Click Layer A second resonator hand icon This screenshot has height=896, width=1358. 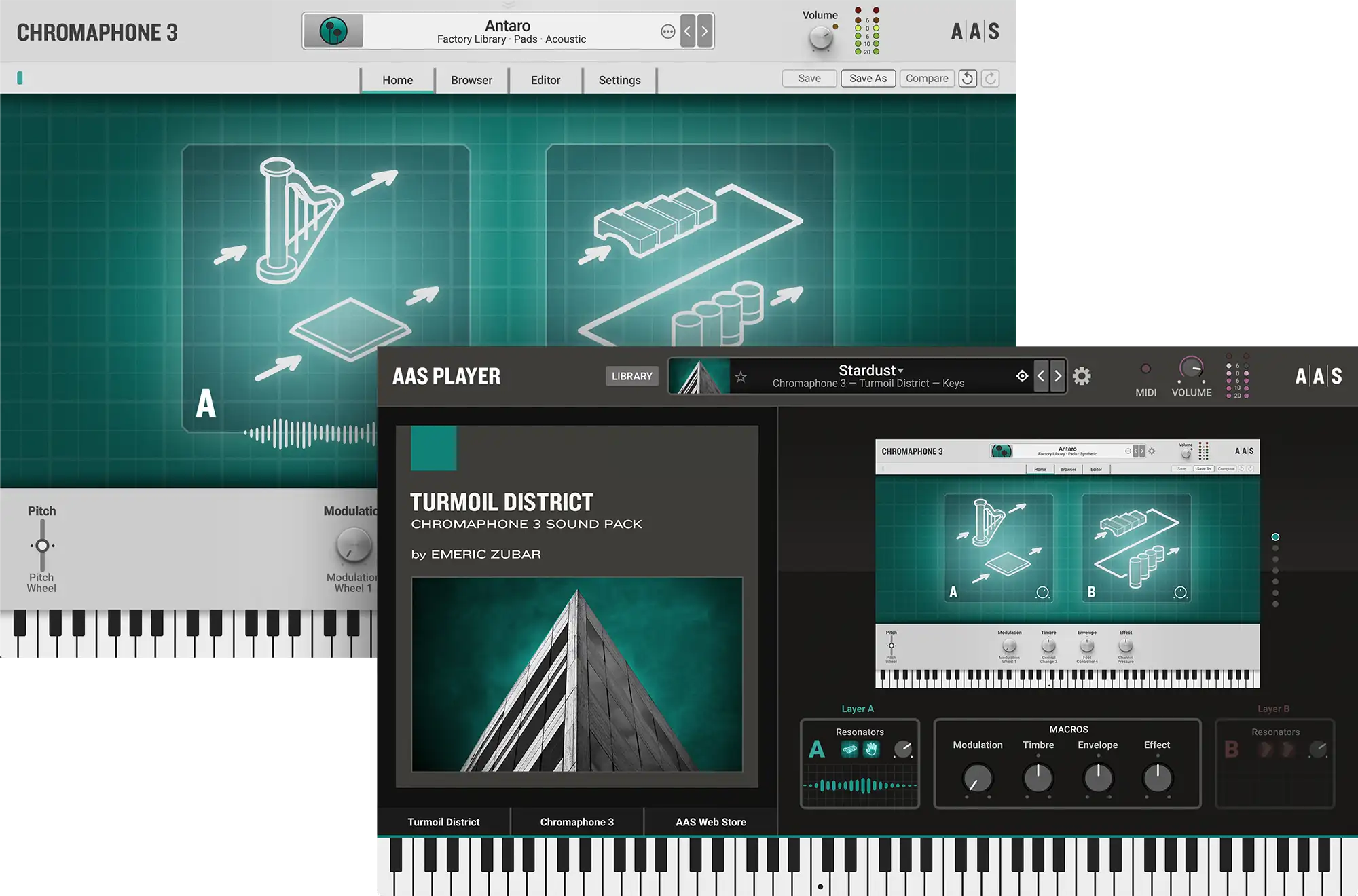coord(871,749)
